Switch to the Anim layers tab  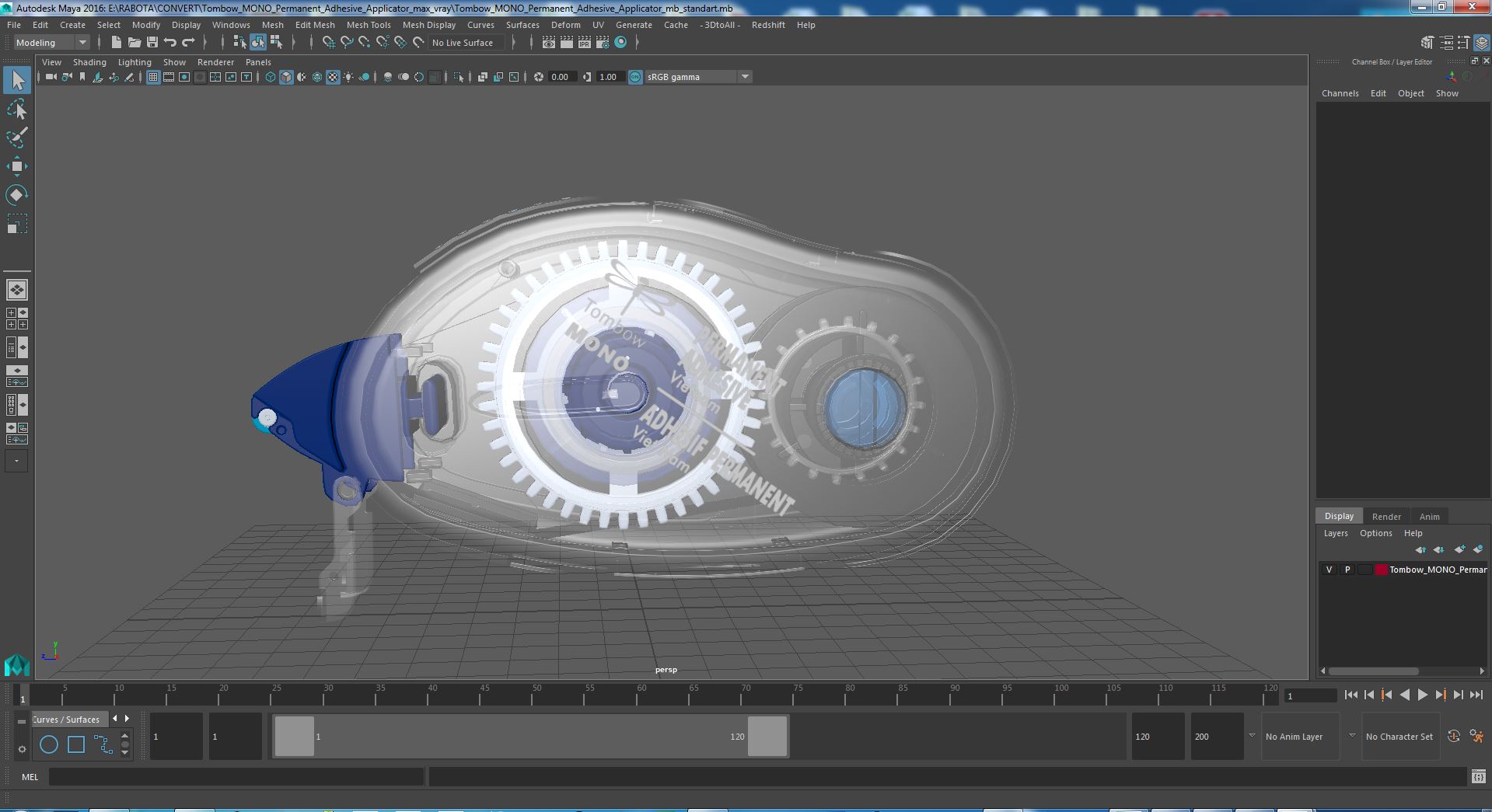coord(1429,517)
